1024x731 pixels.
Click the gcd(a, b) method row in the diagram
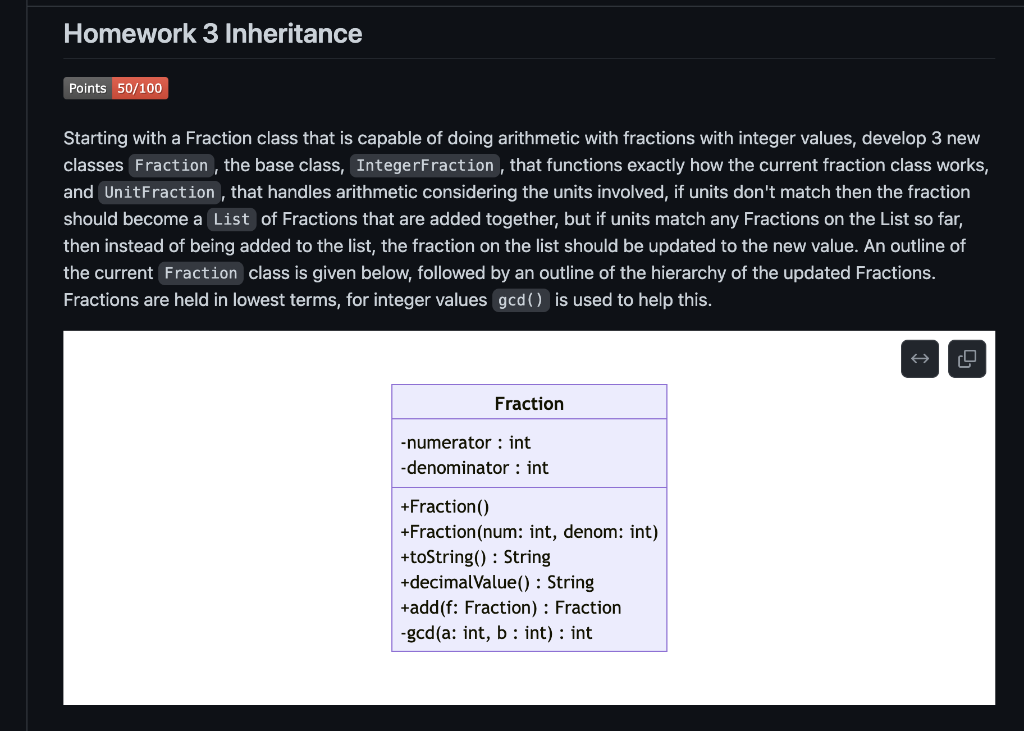(495, 632)
